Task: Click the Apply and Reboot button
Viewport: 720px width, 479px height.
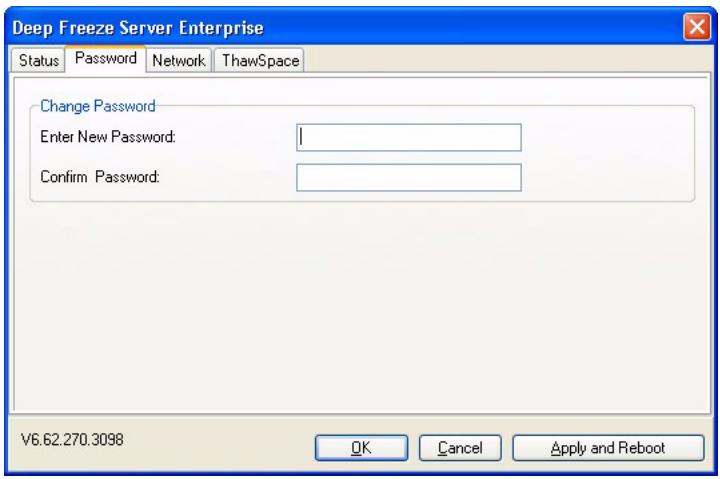Action: click(x=608, y=448)
